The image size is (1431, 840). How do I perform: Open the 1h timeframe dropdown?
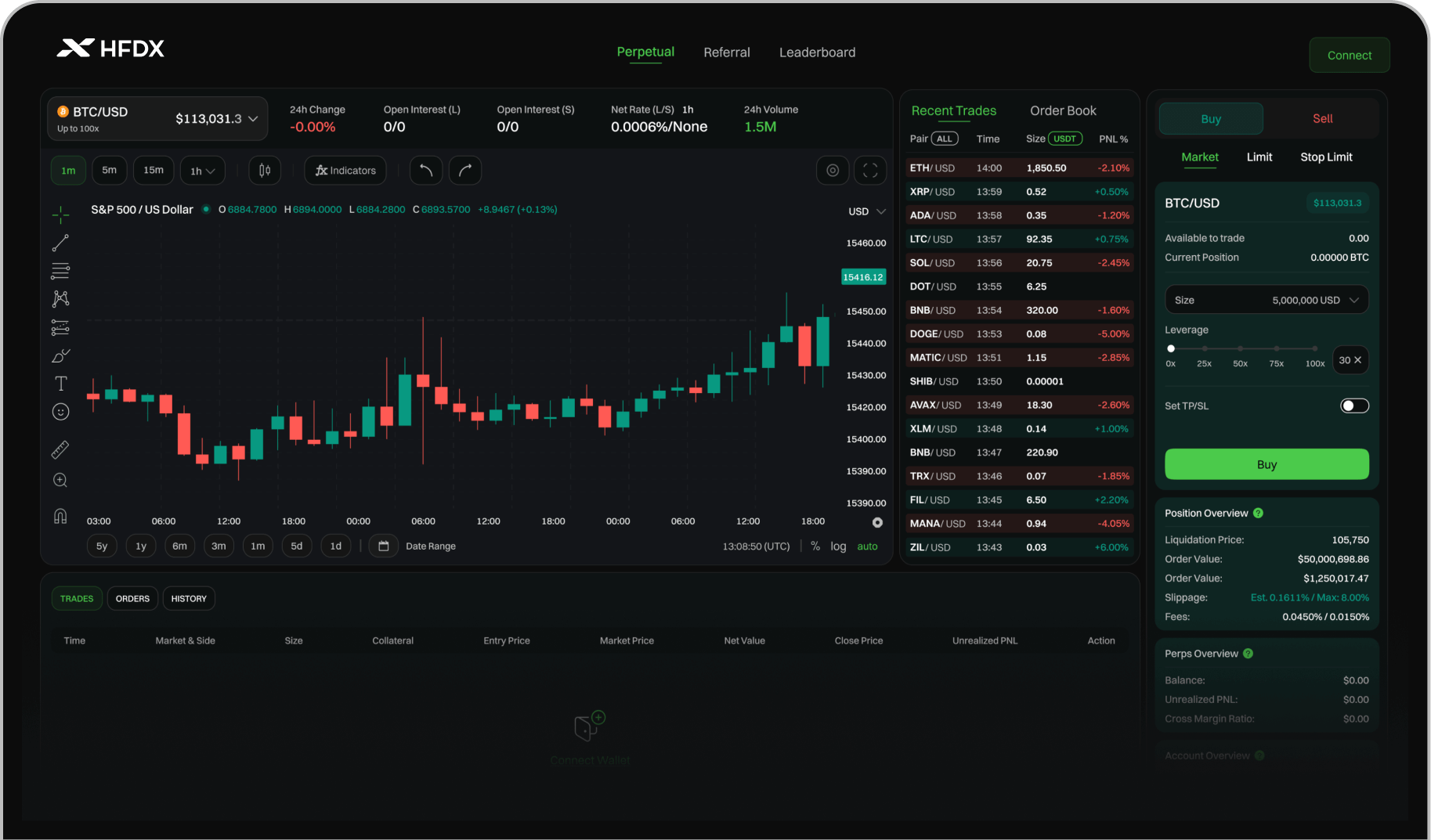202,170
